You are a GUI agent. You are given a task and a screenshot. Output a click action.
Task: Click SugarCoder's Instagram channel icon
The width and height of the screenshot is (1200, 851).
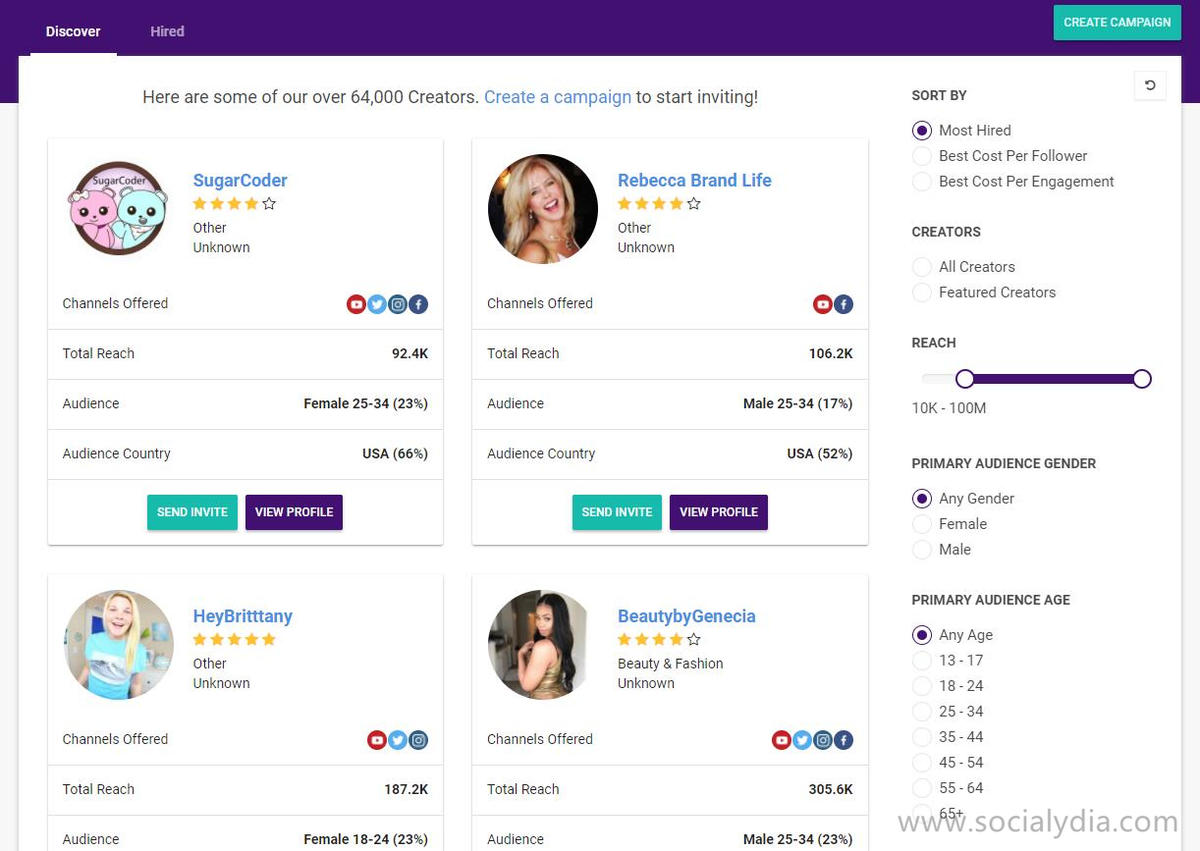398,304
